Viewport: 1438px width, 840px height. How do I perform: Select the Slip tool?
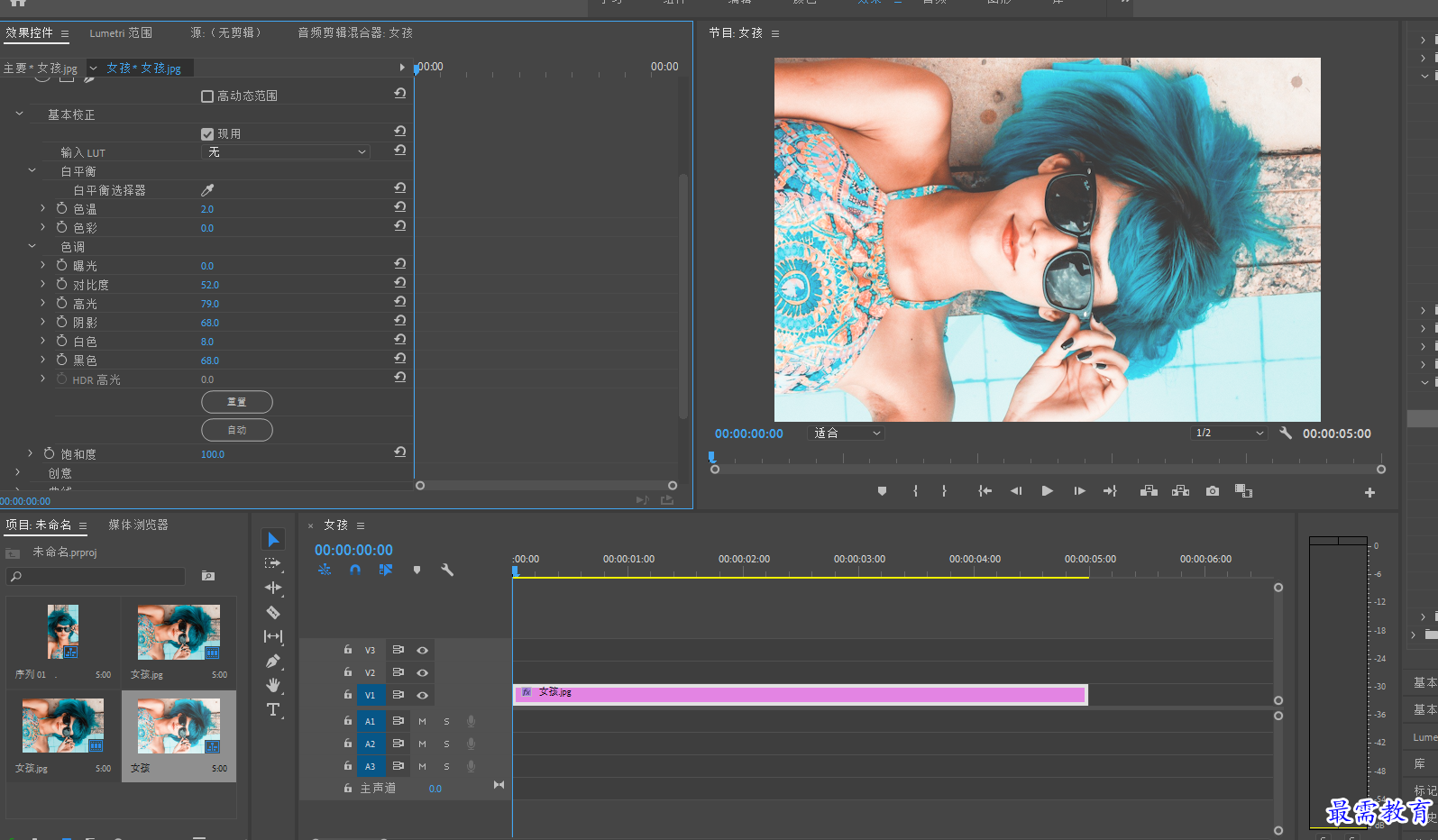(273, 636)
